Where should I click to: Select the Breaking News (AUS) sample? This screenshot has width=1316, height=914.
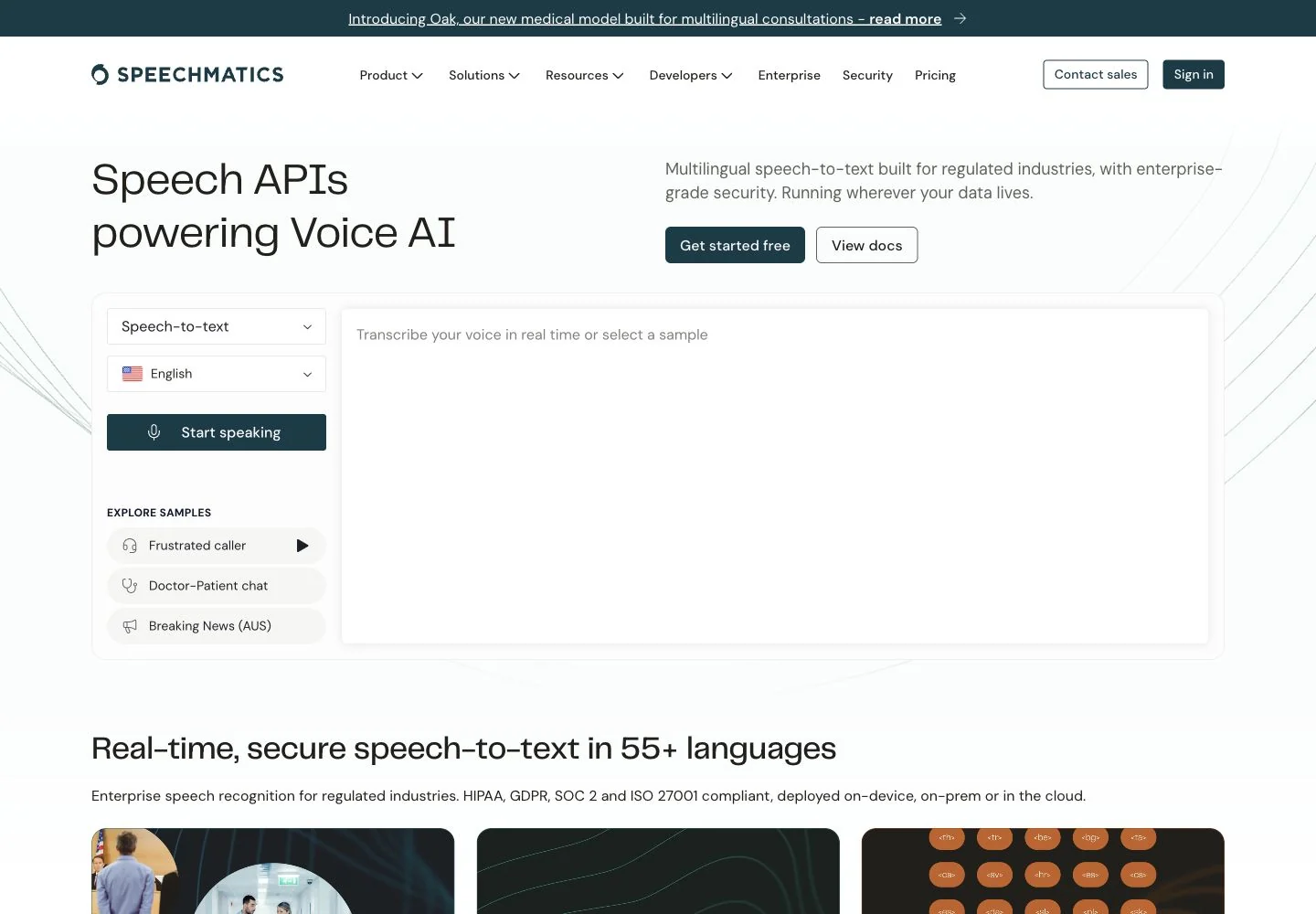click(217, 626)
